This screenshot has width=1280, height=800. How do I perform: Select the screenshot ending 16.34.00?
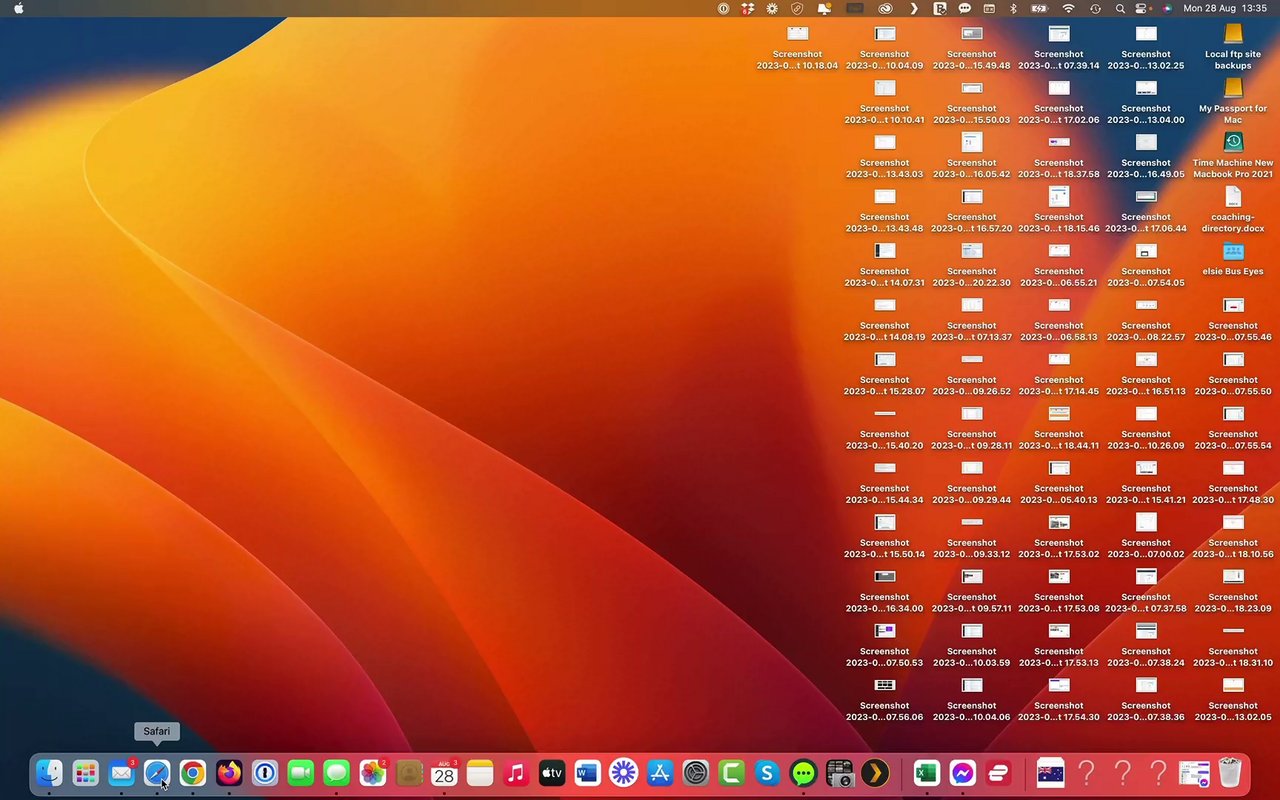tap(885, 590)
